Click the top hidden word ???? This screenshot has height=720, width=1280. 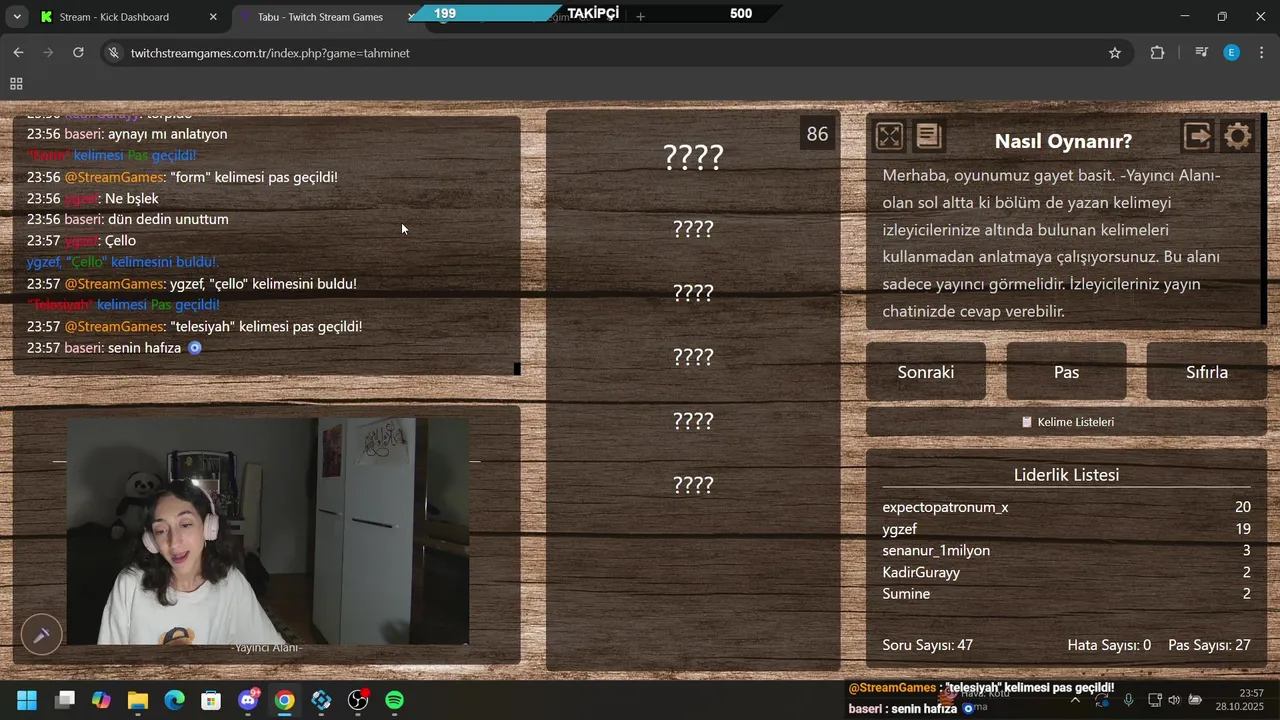(693, 157)
